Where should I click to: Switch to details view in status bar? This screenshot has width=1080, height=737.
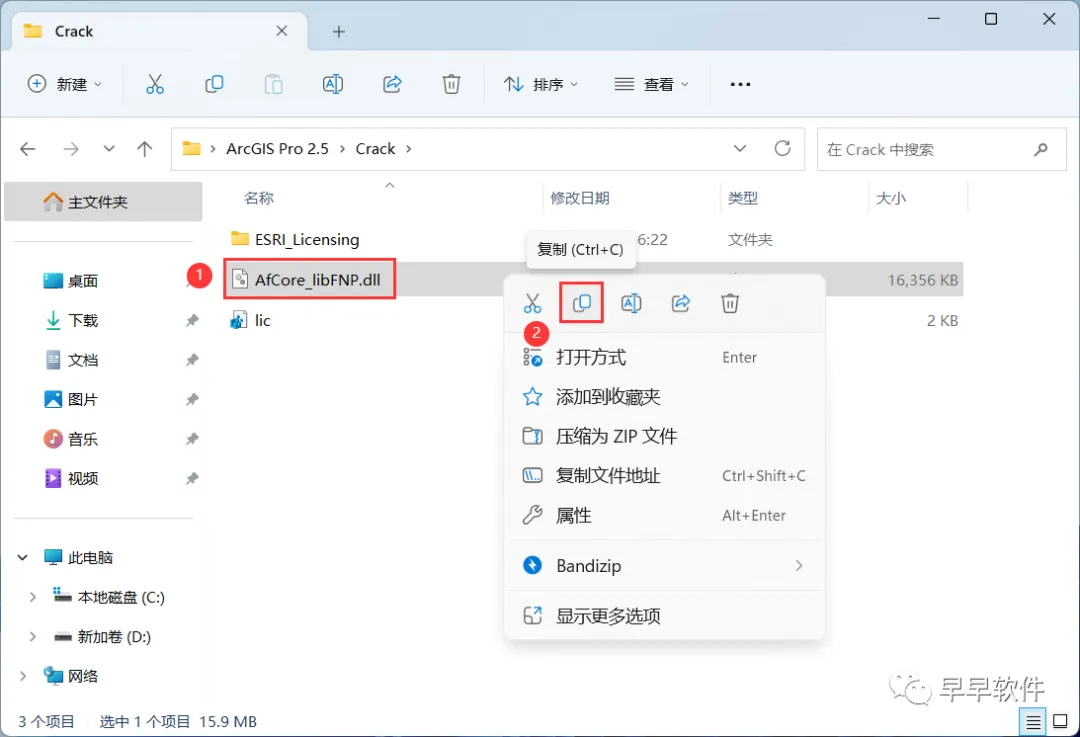(1033, 722)
